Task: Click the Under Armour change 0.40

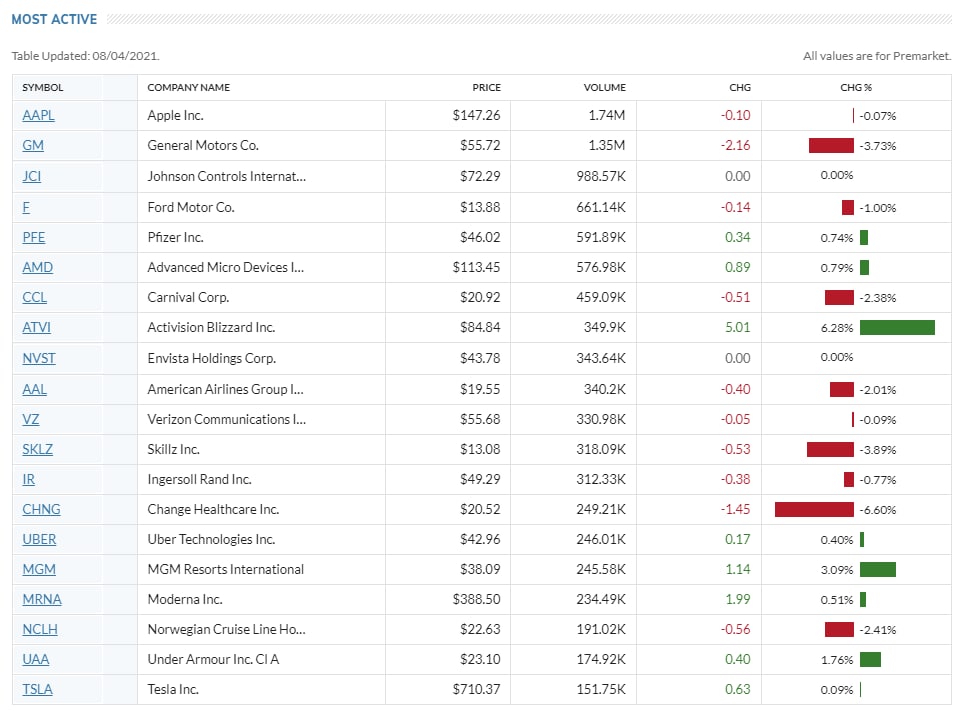Action: point(737,659)
